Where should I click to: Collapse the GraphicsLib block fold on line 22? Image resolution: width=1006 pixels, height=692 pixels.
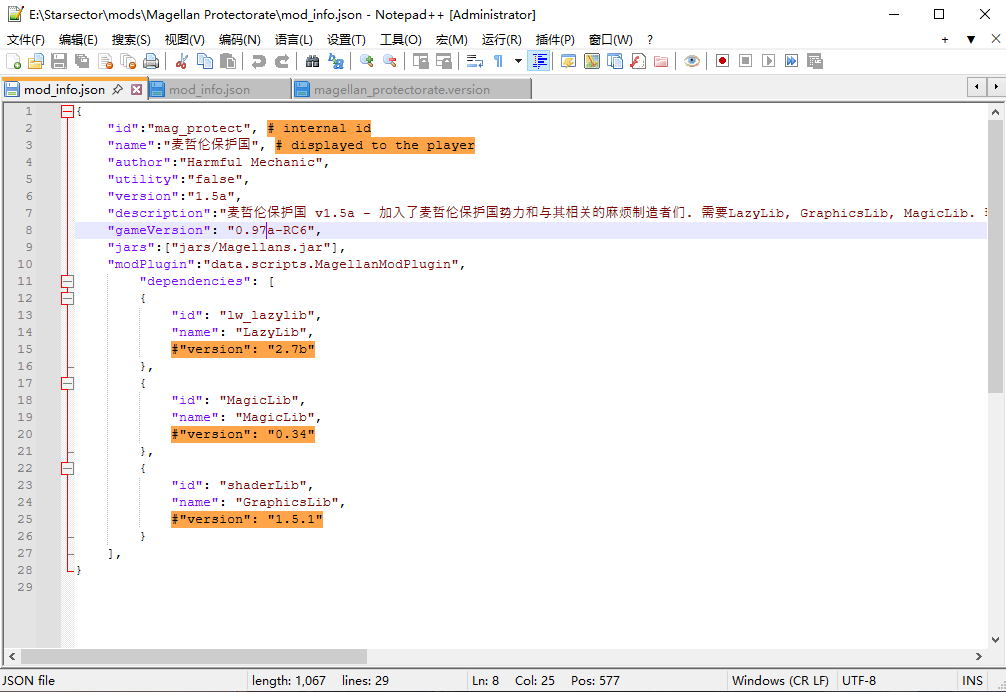pyautogui.click(x=67, y=469)
